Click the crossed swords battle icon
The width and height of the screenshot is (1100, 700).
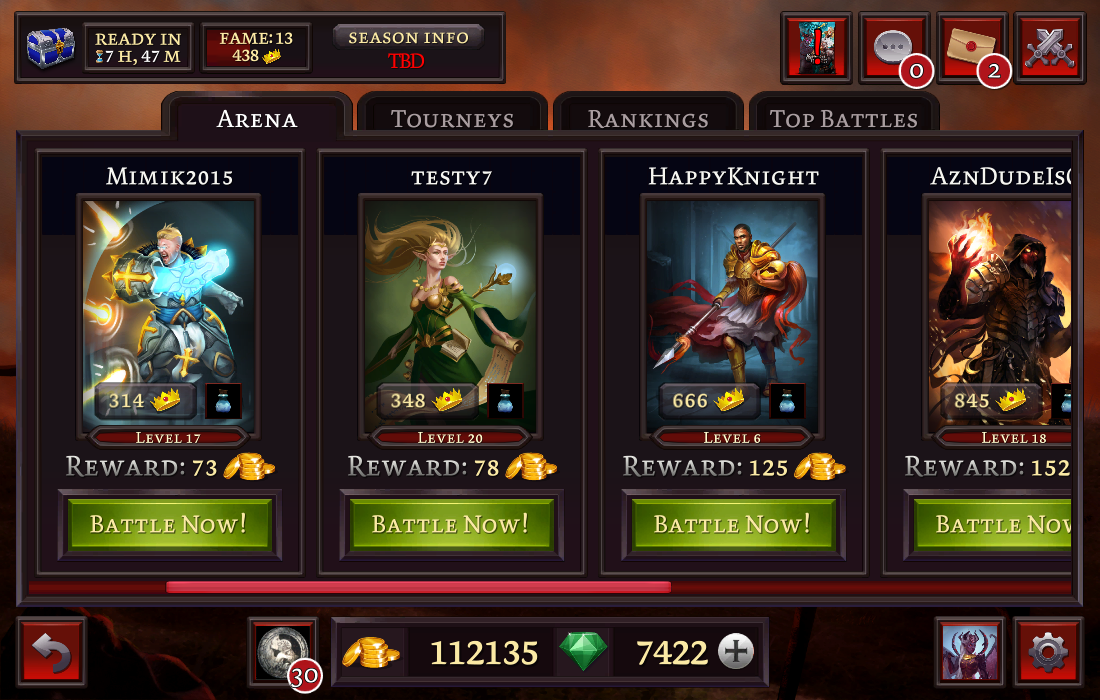pos(1049,48)
